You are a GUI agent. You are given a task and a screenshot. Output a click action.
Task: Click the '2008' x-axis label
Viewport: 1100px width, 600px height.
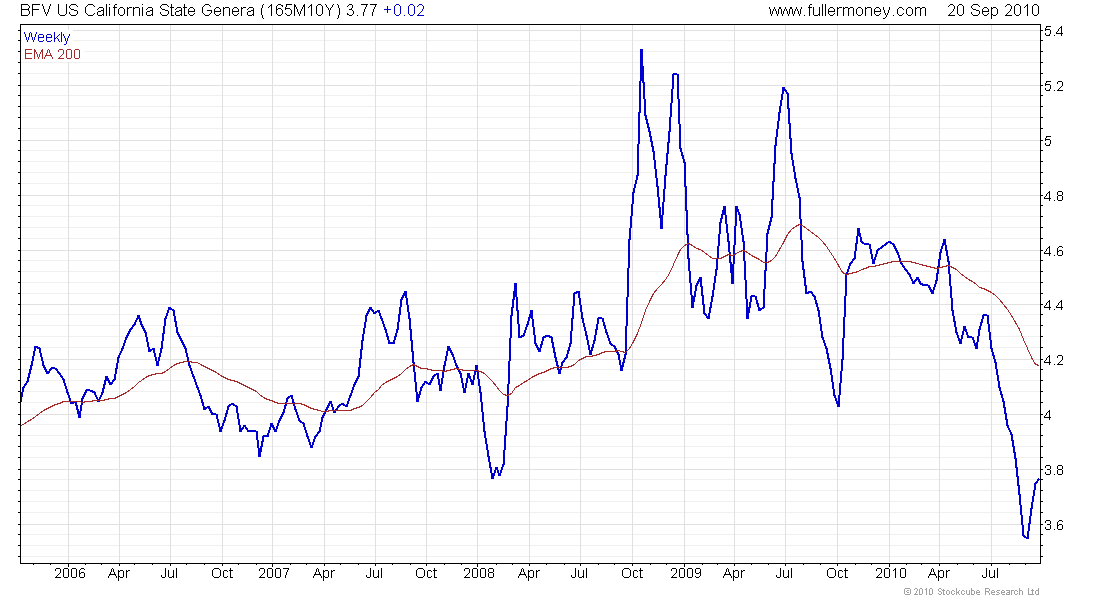pos(478,573)
